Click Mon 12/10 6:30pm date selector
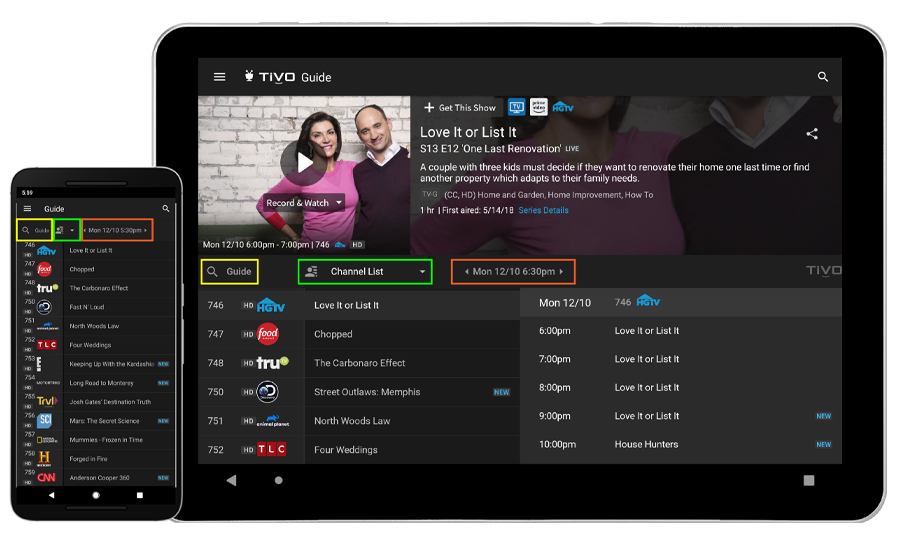 [513, 272]
